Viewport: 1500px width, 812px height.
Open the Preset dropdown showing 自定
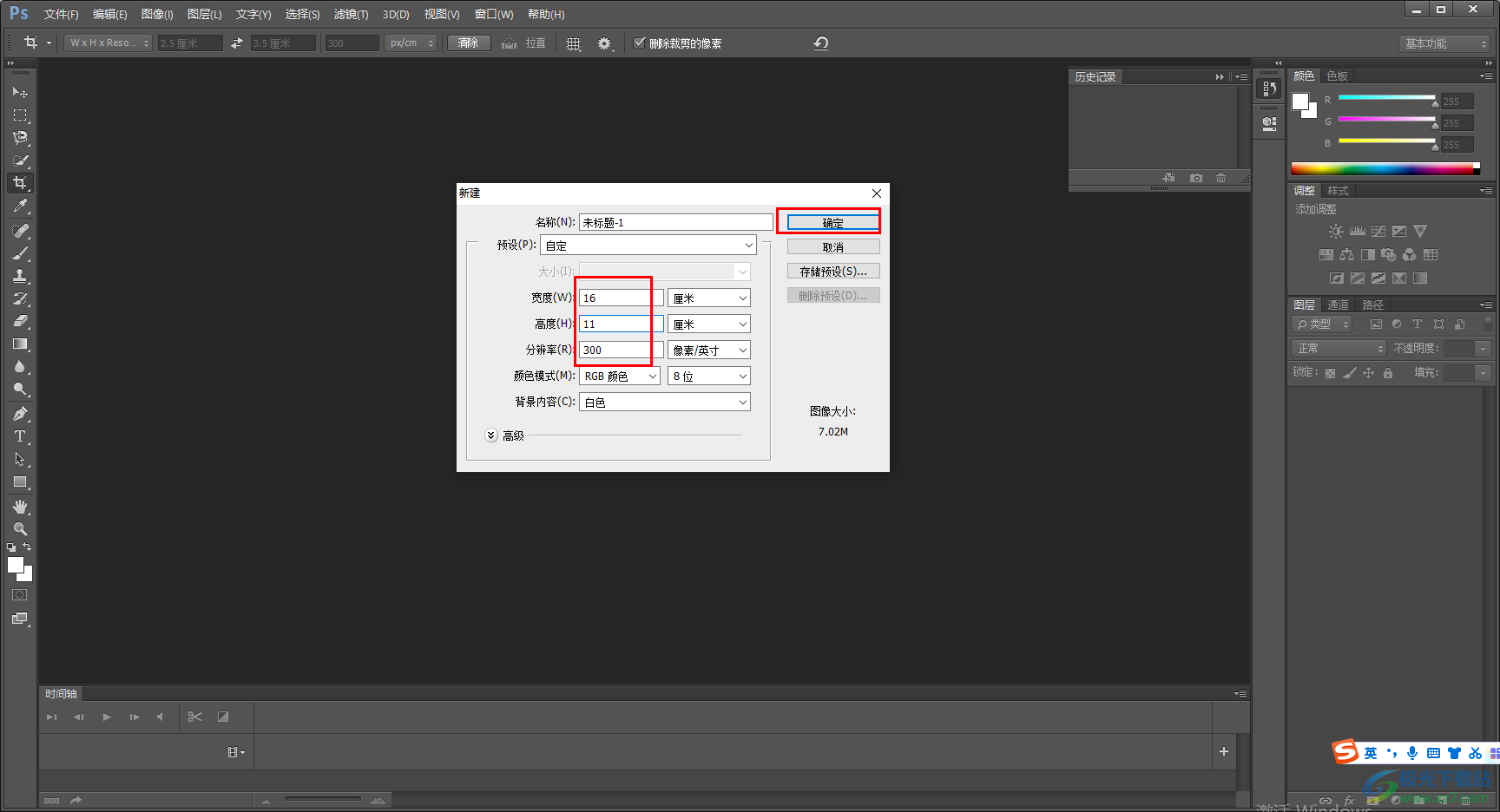point(648,246)
